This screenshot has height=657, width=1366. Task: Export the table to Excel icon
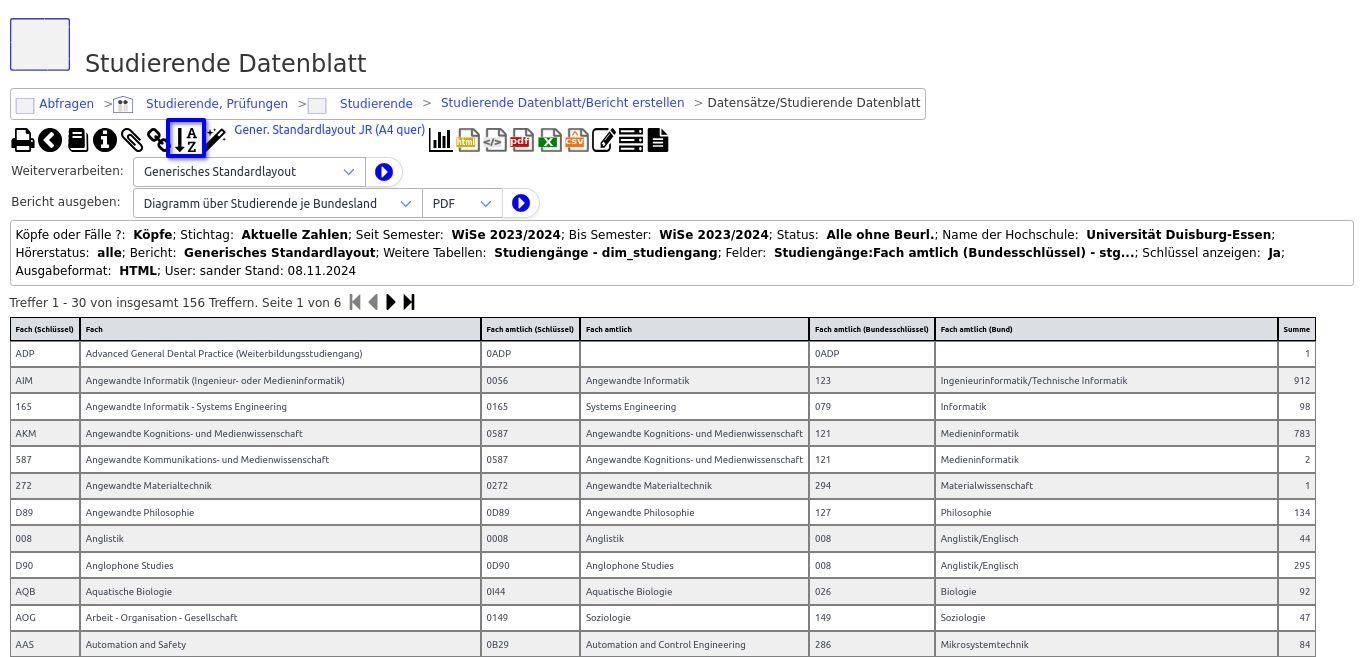click(548, 141)
